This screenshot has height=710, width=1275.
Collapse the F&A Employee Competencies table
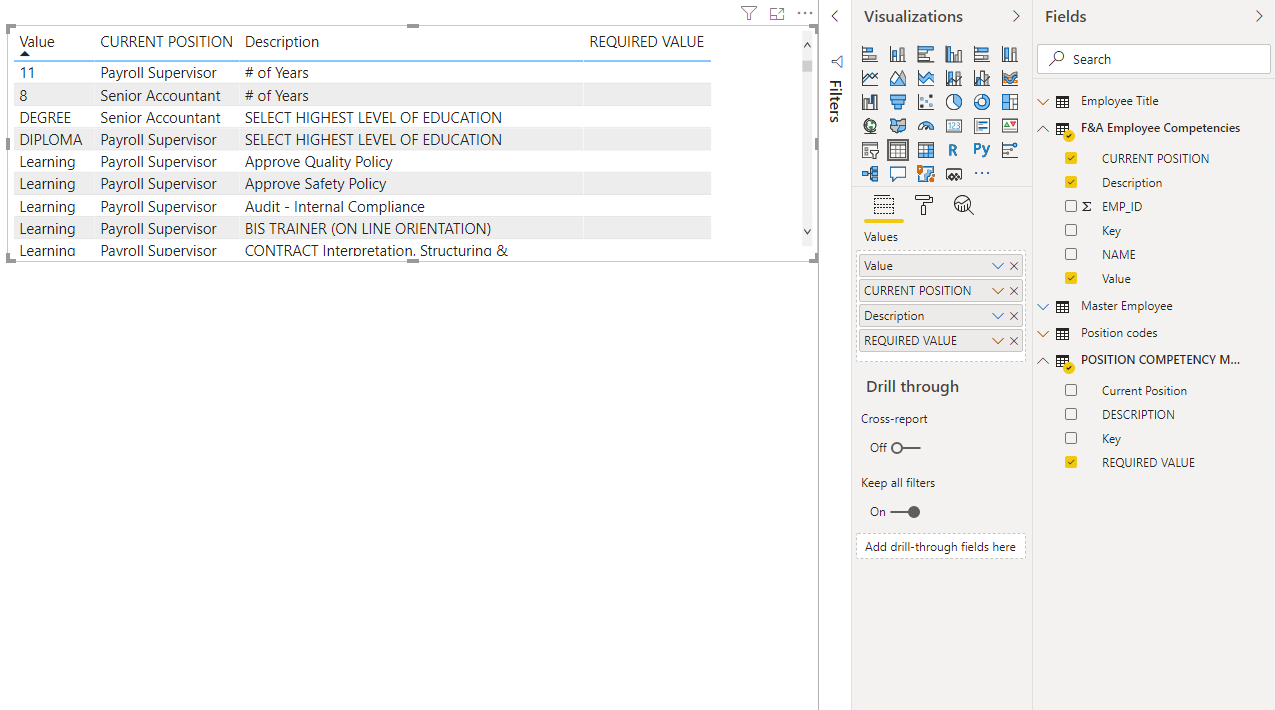[1044, 128]
